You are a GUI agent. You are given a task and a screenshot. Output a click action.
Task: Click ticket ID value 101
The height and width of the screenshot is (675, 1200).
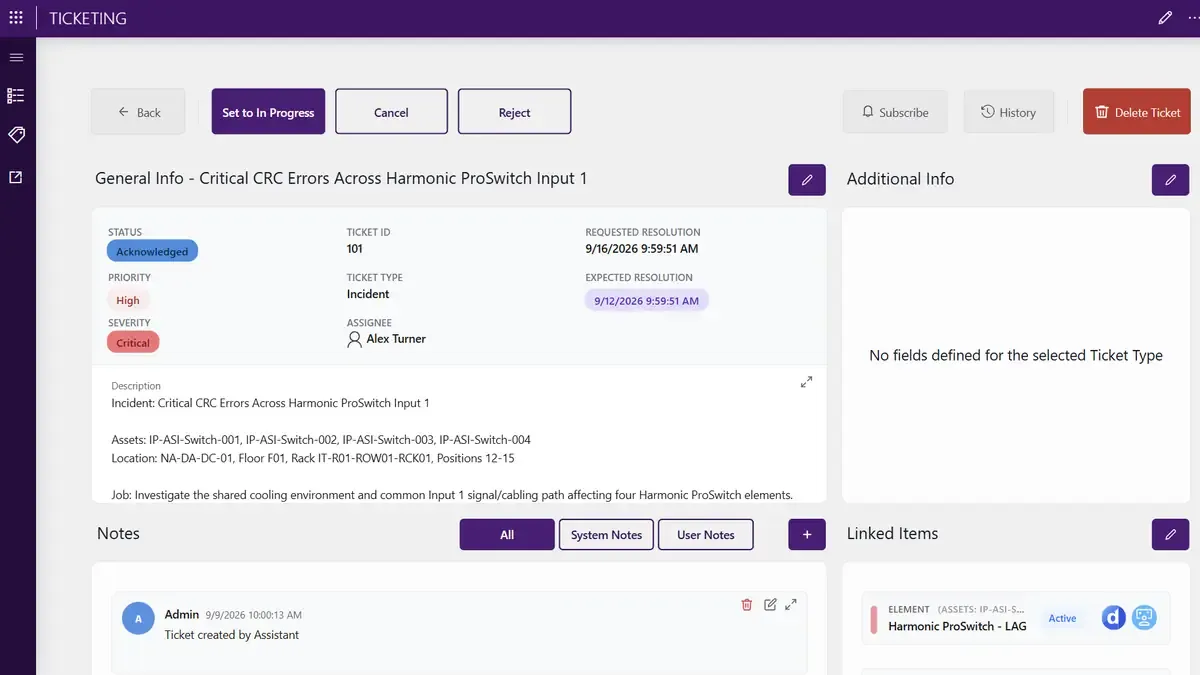click(x=355, y=249)
